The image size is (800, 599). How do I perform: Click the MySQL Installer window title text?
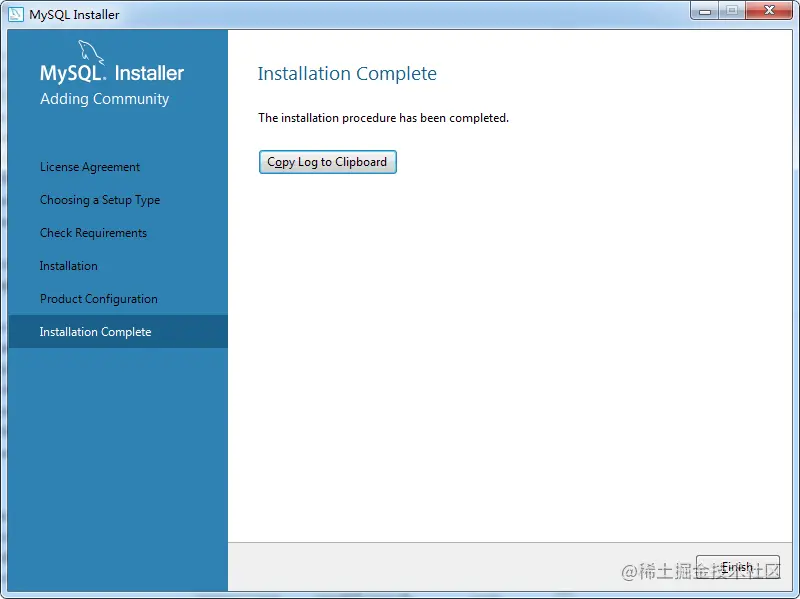[x=74, y=15]
